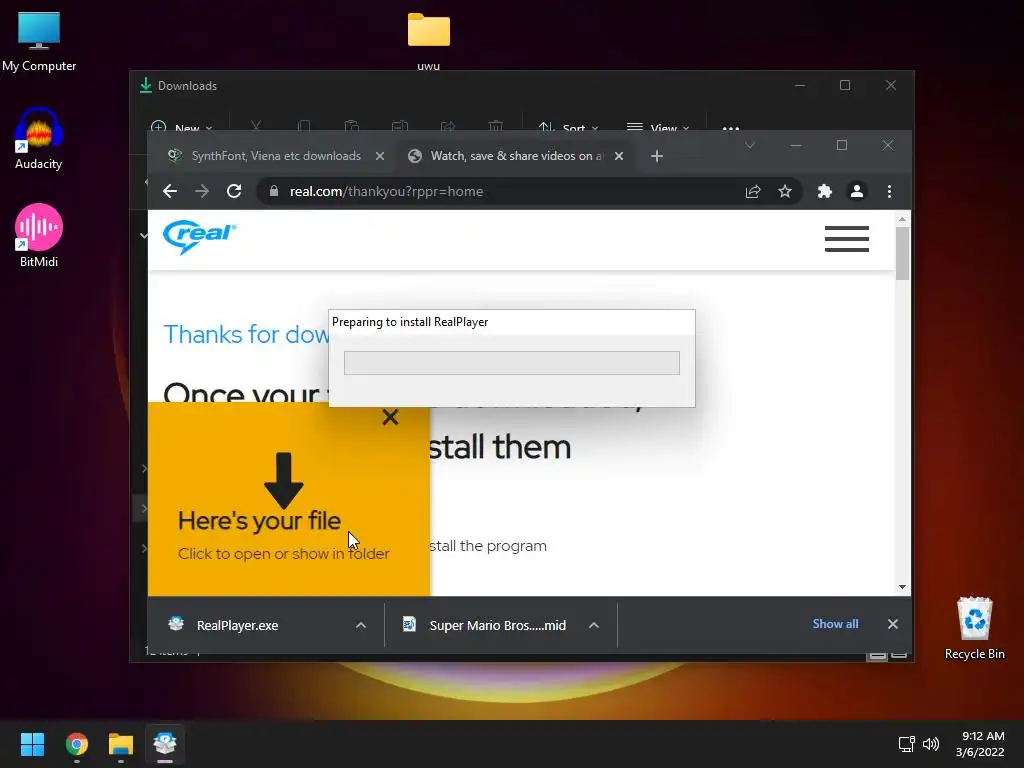The image size is (1024, 768).
Task: Click the scrollbar down arrow
Action: (x=902, y=587)
